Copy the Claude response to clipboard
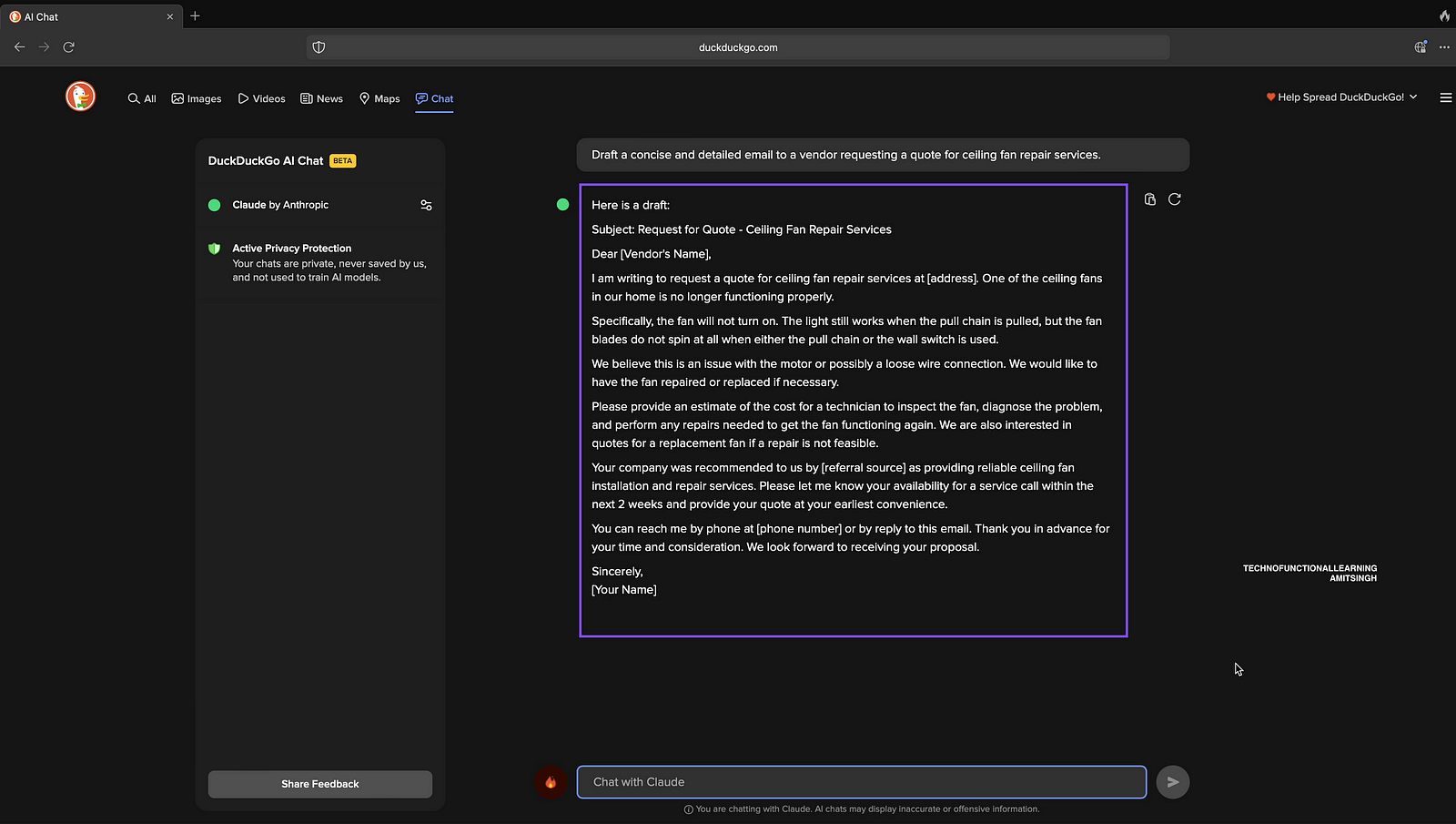The image size is (1456, 824). point(1150,199)
